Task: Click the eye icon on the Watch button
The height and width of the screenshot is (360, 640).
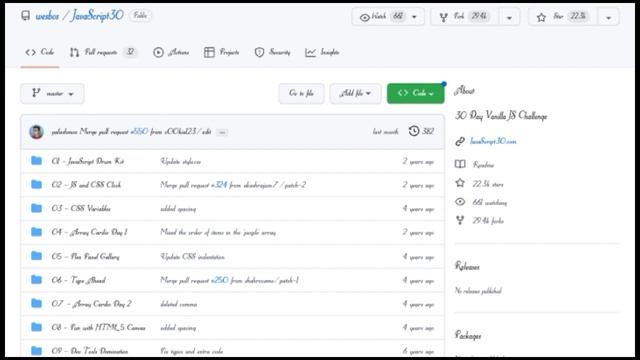Action: click(364, 17)
